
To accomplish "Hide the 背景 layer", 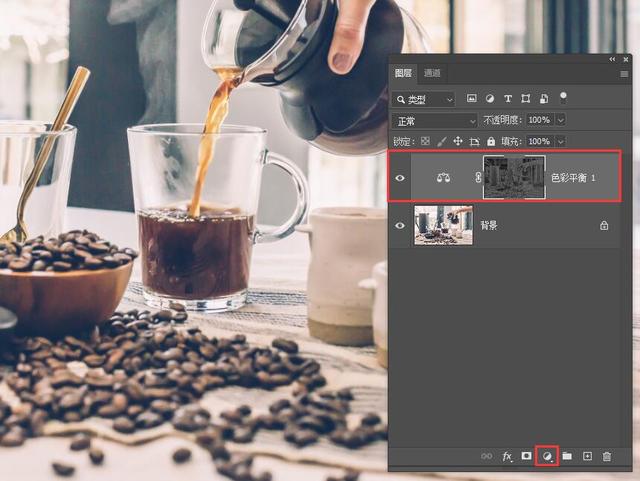I will (400, 225).
